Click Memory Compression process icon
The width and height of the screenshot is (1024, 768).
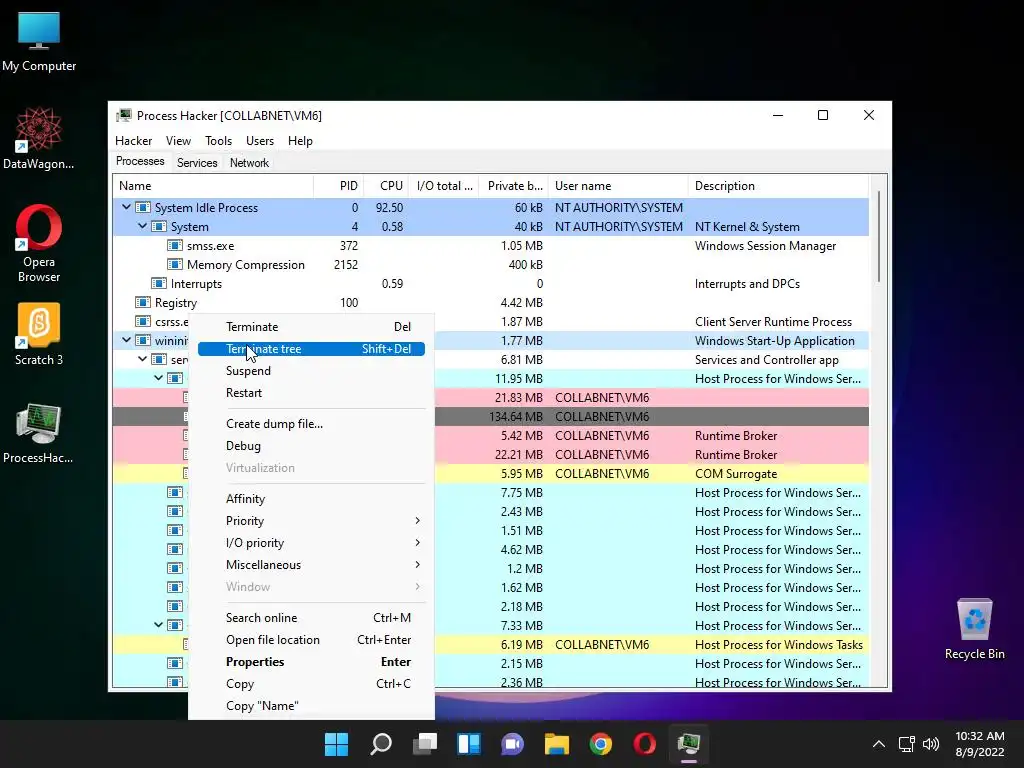[x=174, y=264]
